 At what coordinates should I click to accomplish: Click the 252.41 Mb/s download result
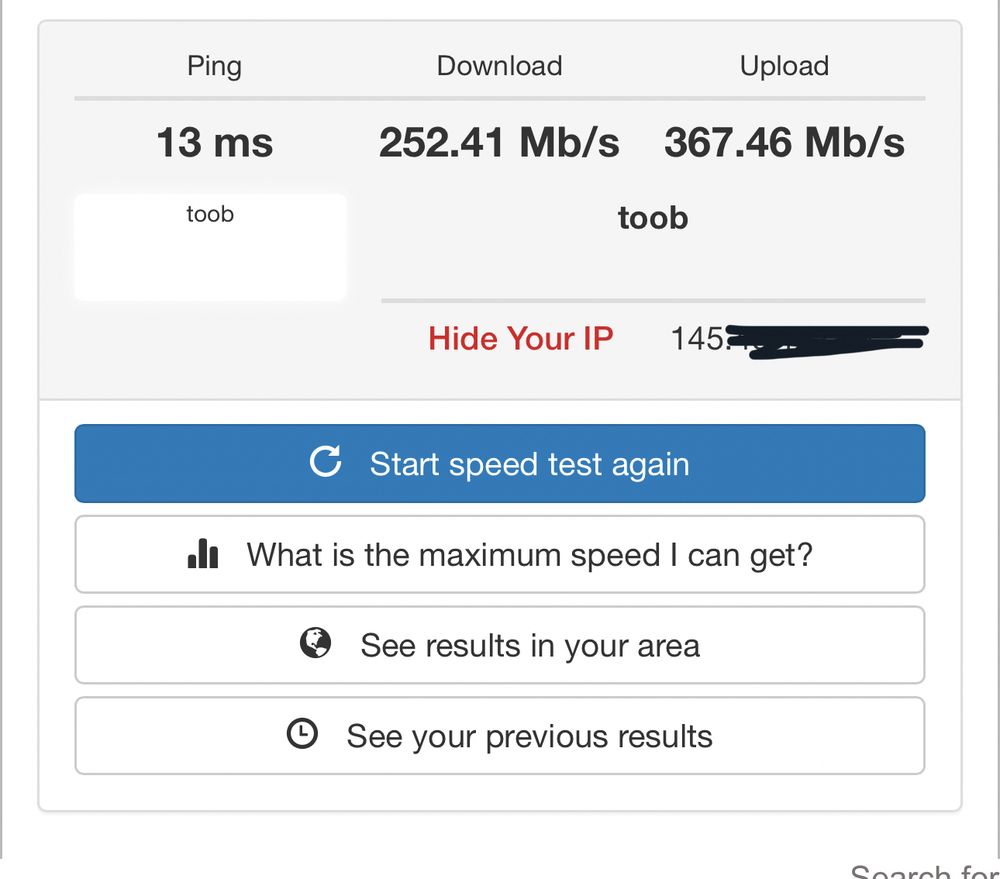(499, 143)
